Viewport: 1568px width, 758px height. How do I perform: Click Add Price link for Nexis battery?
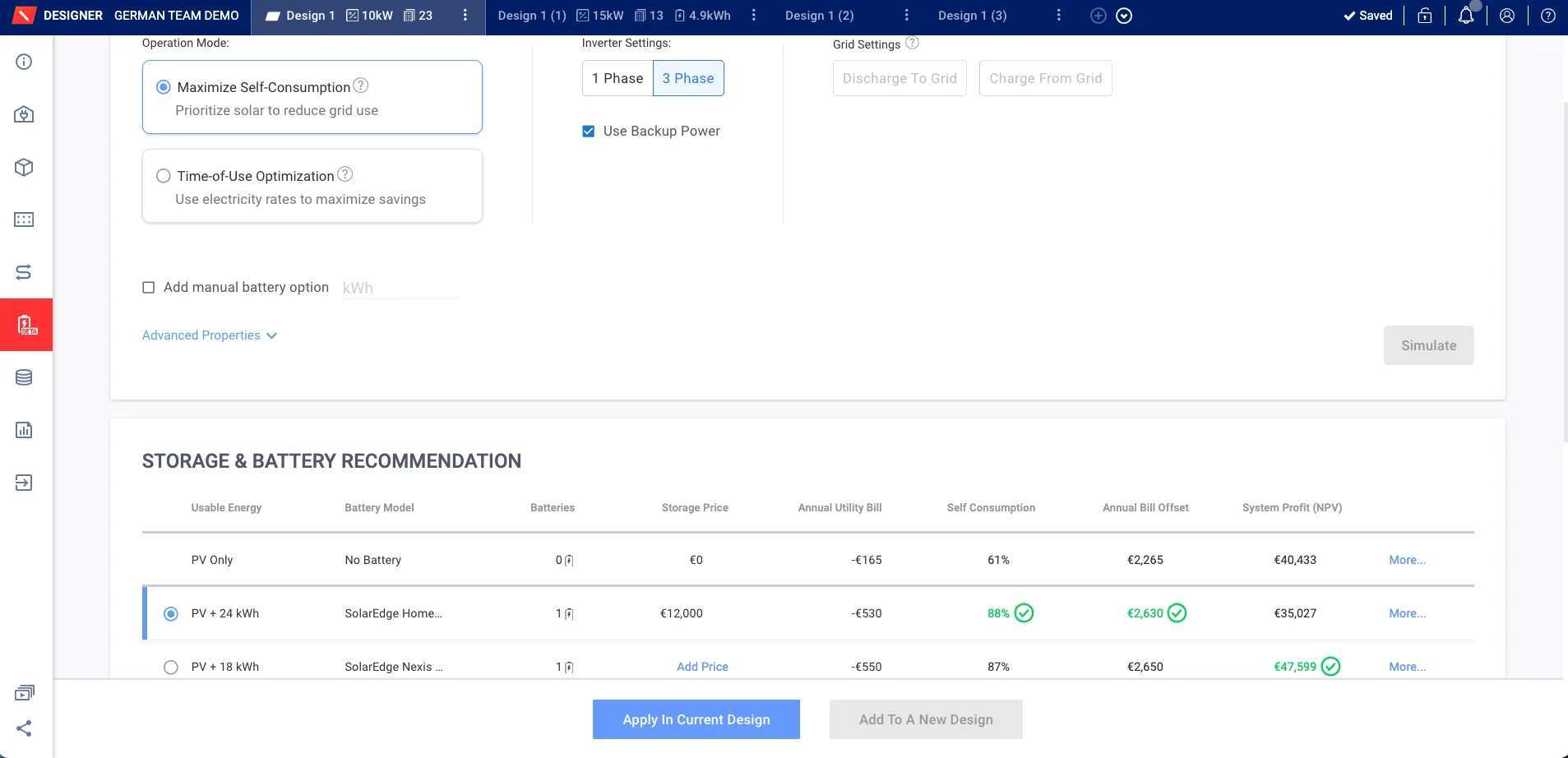coord(702,667)
